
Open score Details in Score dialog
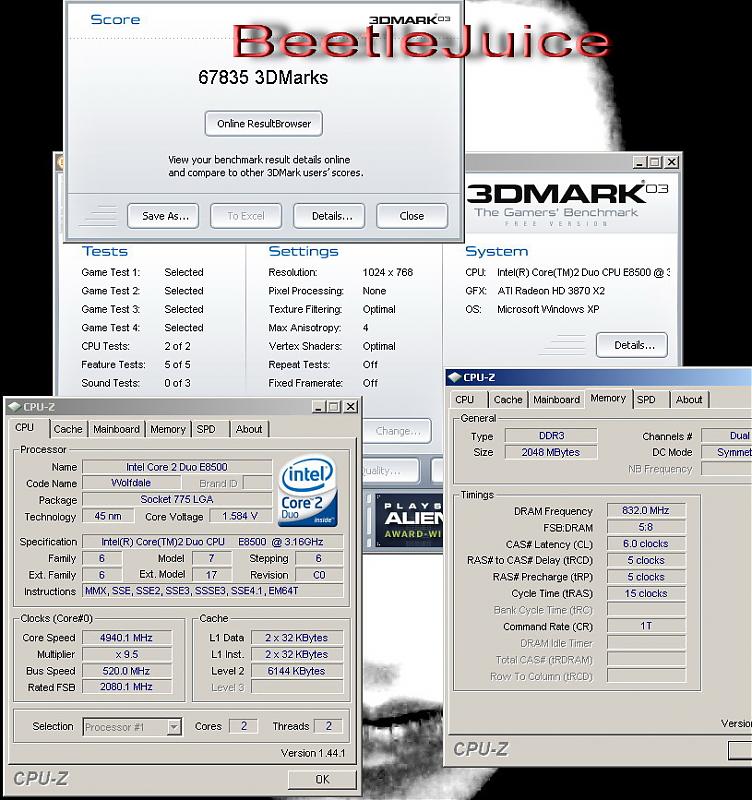point(329,216)
